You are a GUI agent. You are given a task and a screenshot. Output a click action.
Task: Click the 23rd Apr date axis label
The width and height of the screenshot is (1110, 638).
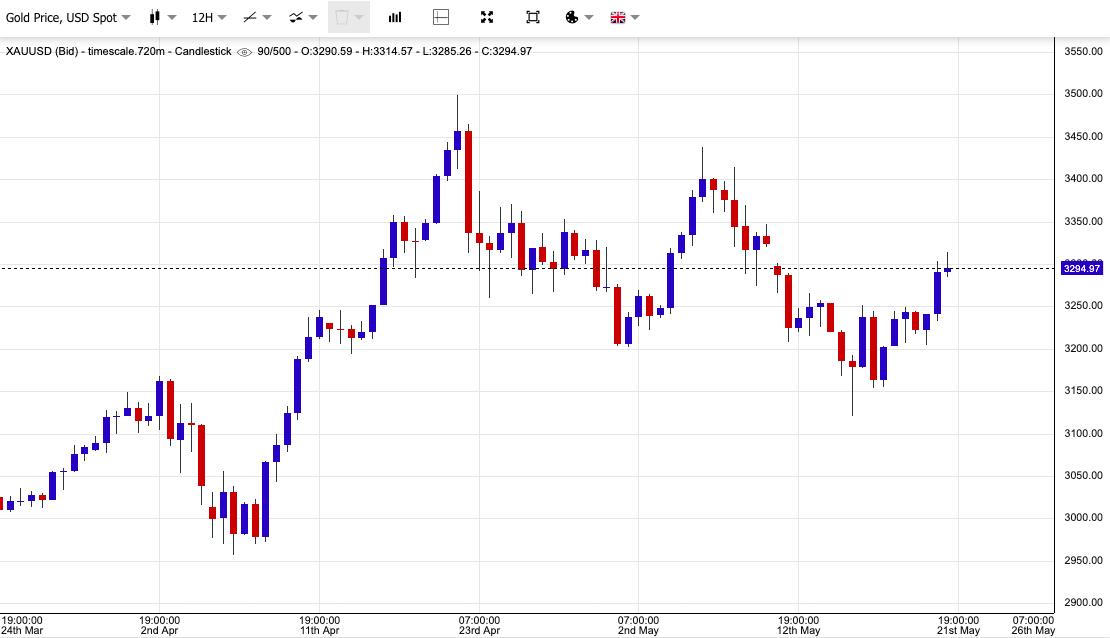479,630
